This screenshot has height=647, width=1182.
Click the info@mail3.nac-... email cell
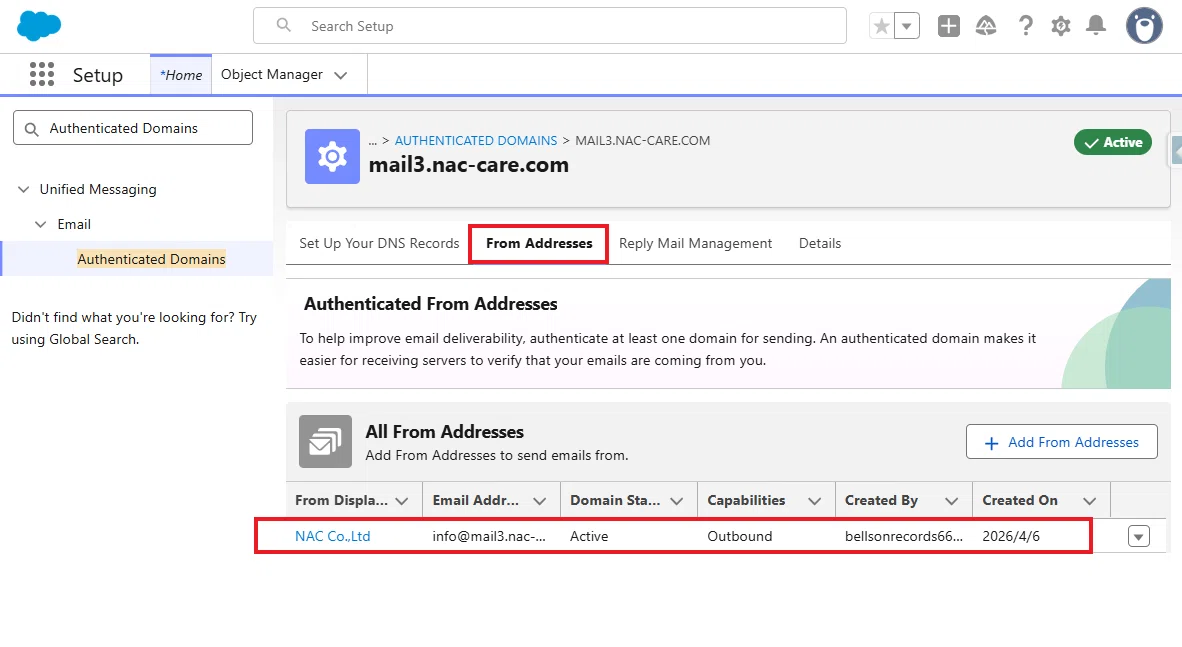[x=489, y=536]
